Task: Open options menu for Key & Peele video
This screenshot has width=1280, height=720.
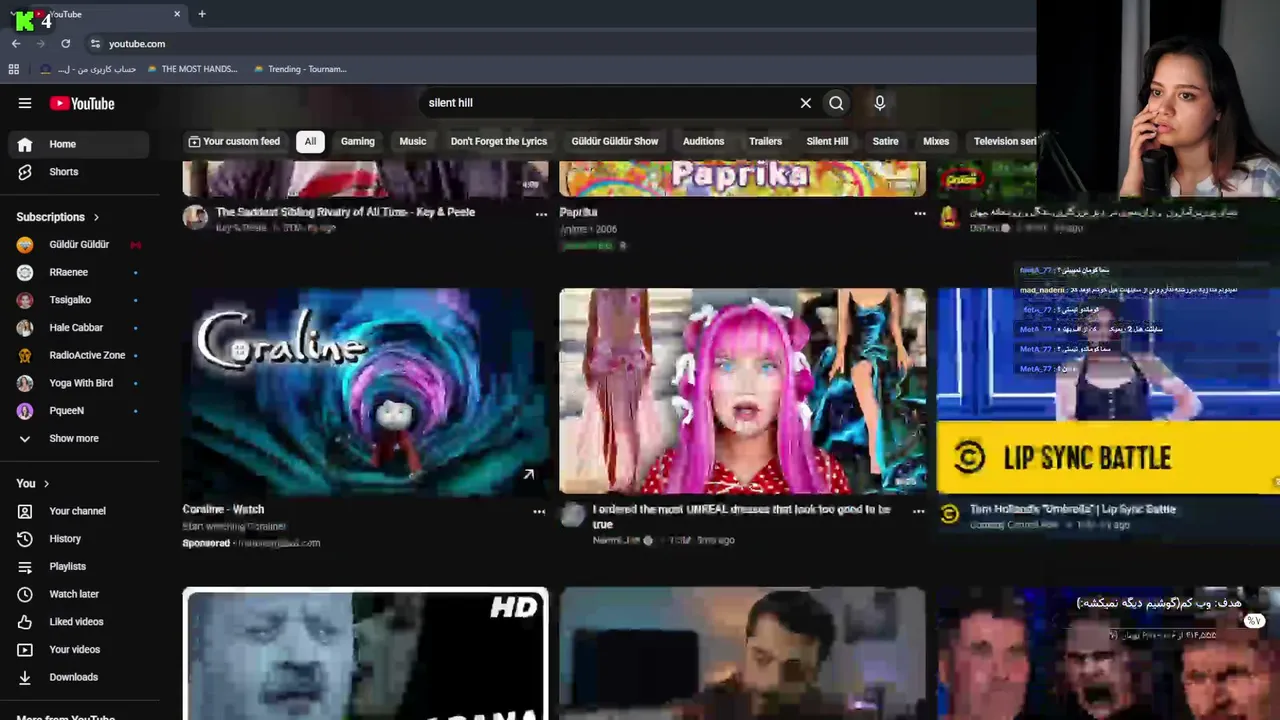Action: click(x=541, y=214)
